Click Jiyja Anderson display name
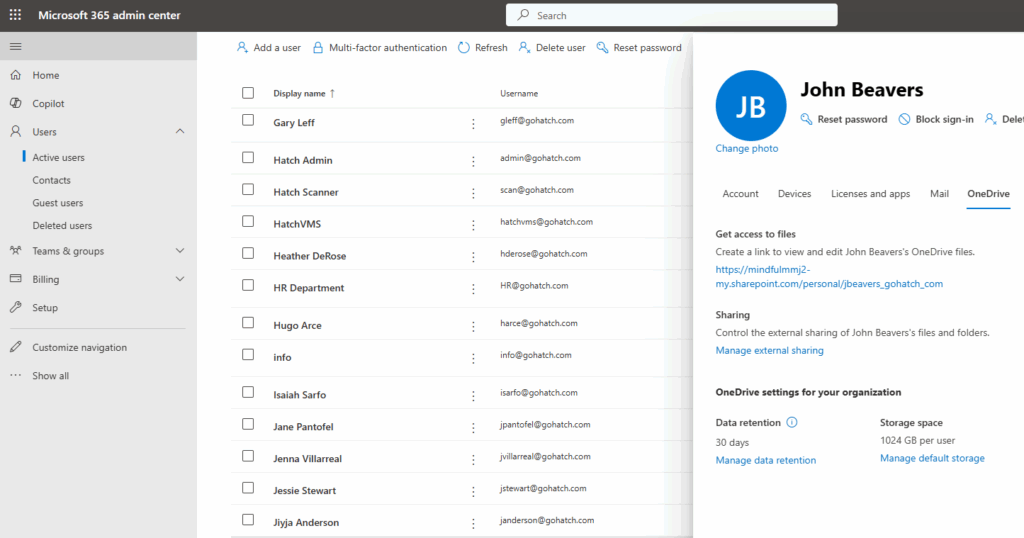The width and height of the screenshot is (1024, 538). point(306,522)
